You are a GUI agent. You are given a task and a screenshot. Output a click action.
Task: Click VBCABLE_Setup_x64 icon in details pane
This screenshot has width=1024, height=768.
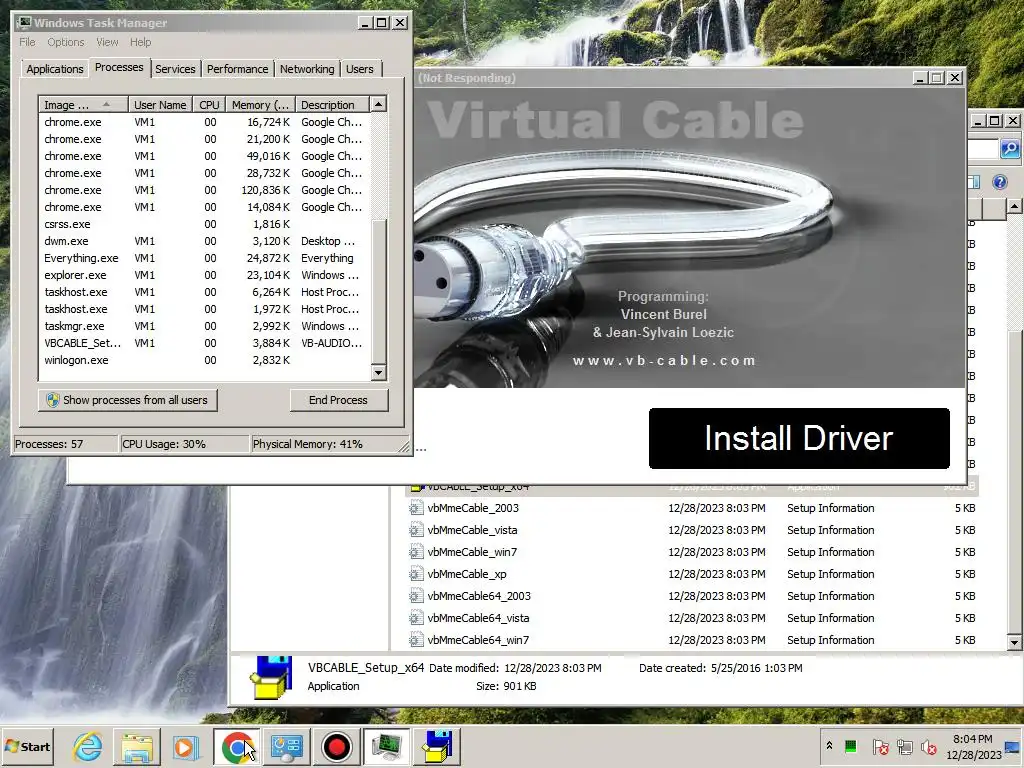pos(271,678)
